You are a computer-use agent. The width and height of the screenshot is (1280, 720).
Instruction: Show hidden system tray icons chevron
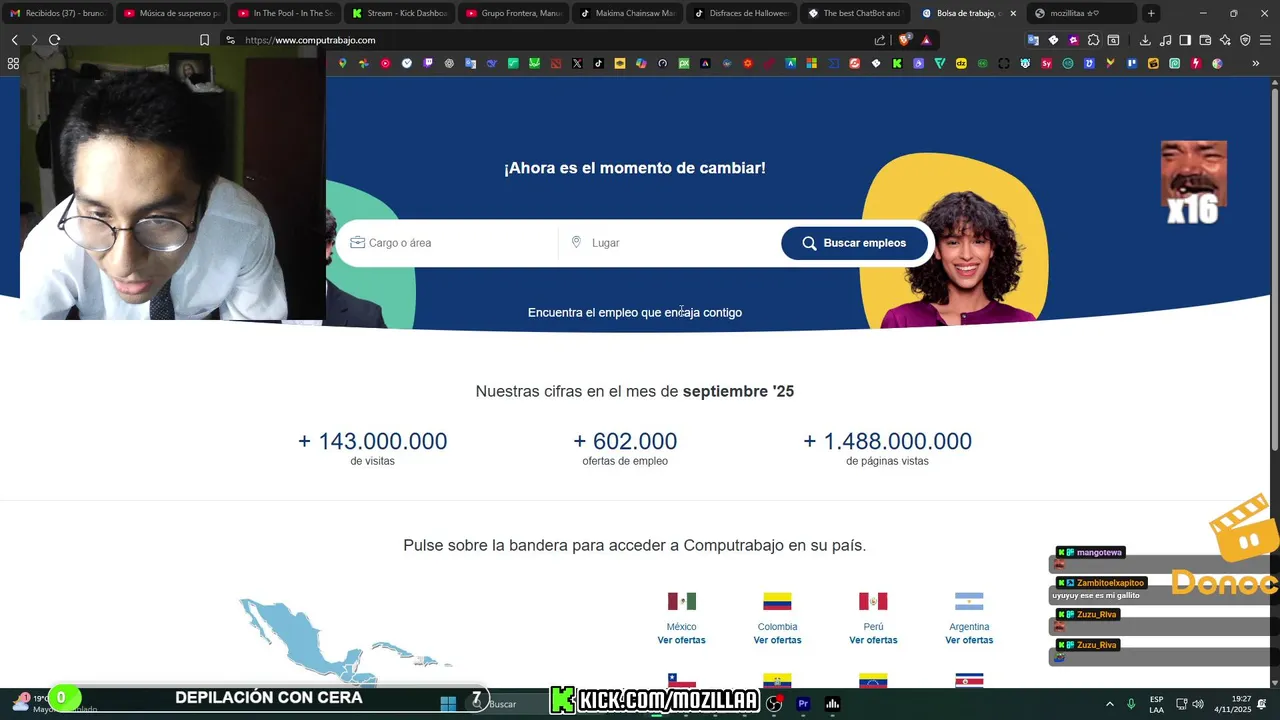tap(1109, 704)
